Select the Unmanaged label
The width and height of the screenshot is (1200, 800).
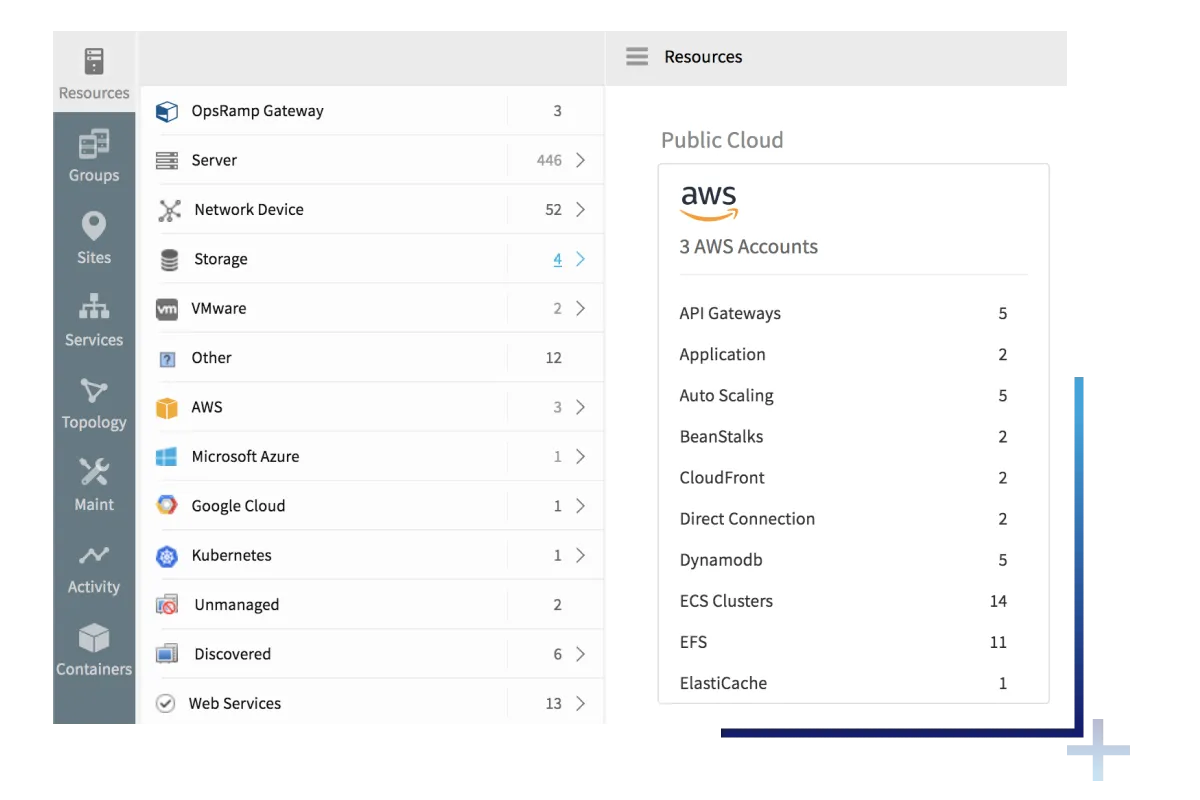[x=236, y=605]
